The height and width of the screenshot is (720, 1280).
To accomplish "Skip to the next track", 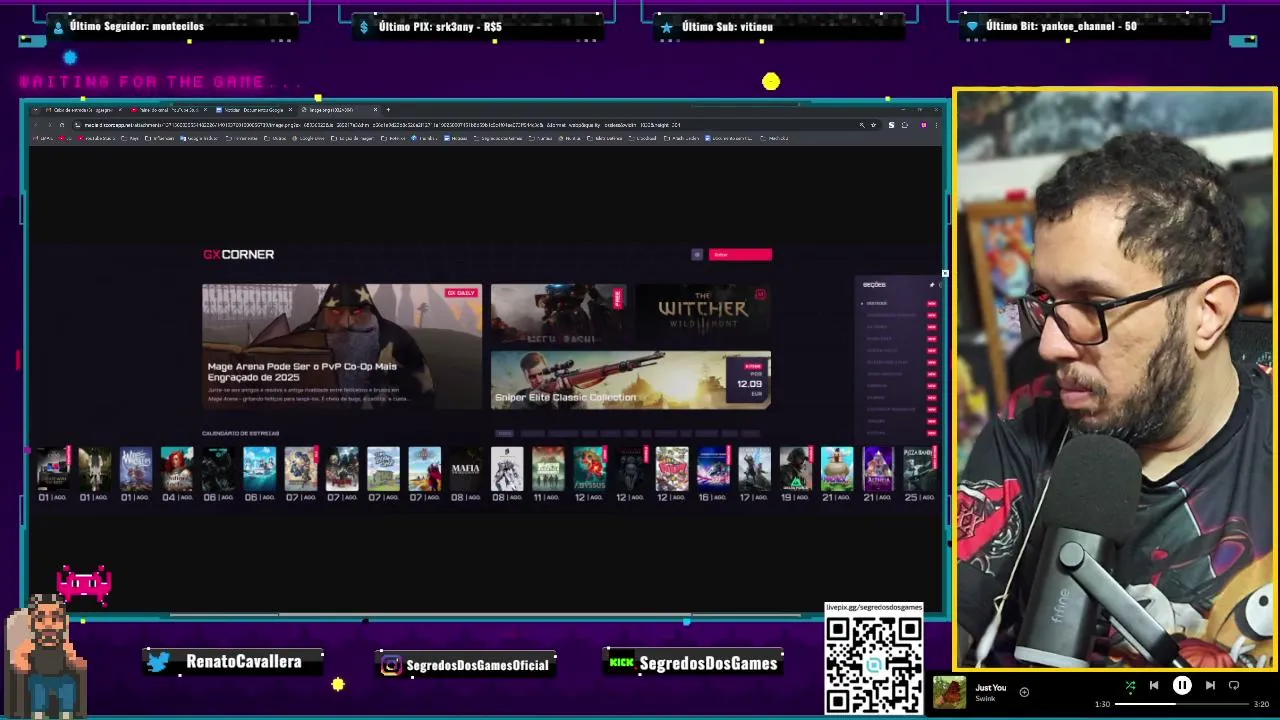I will click(1210, 685).
